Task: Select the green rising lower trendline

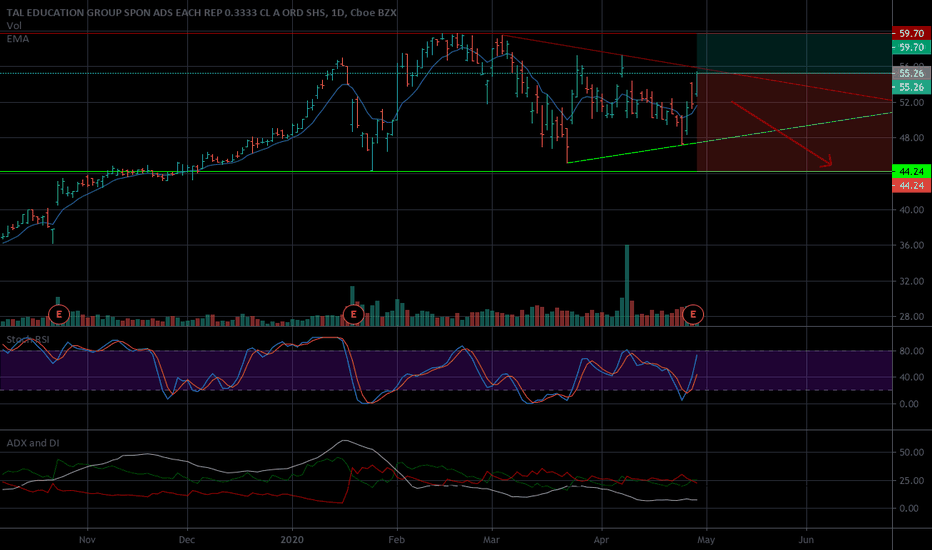Action: (730, 137)
